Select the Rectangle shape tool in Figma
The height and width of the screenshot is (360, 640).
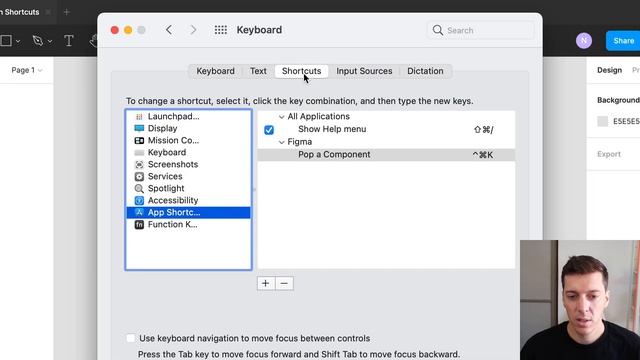click(6, 41)
